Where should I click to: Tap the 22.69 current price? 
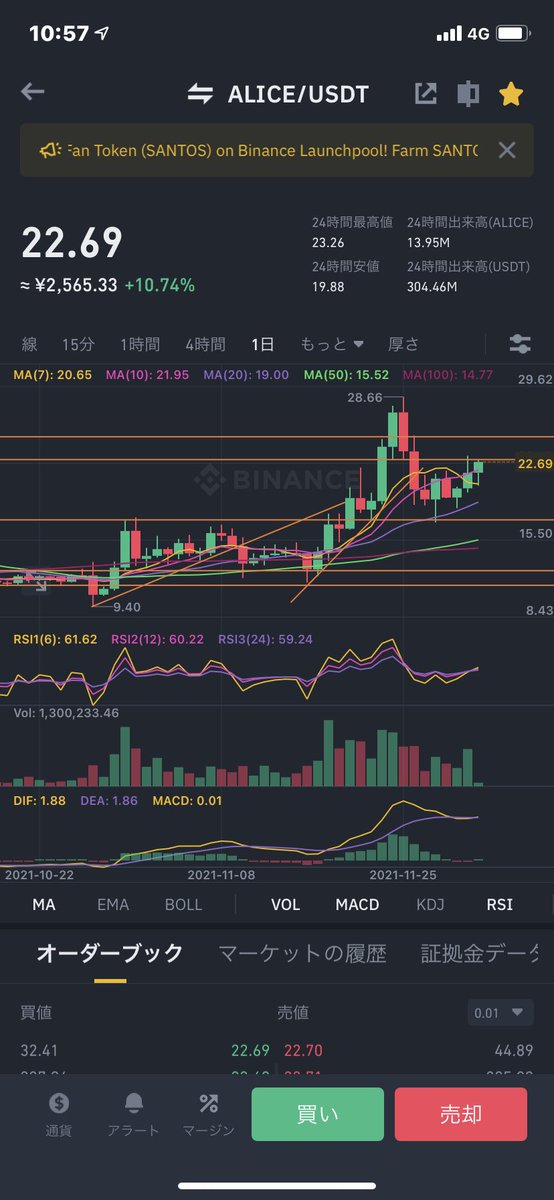(72, 243)
